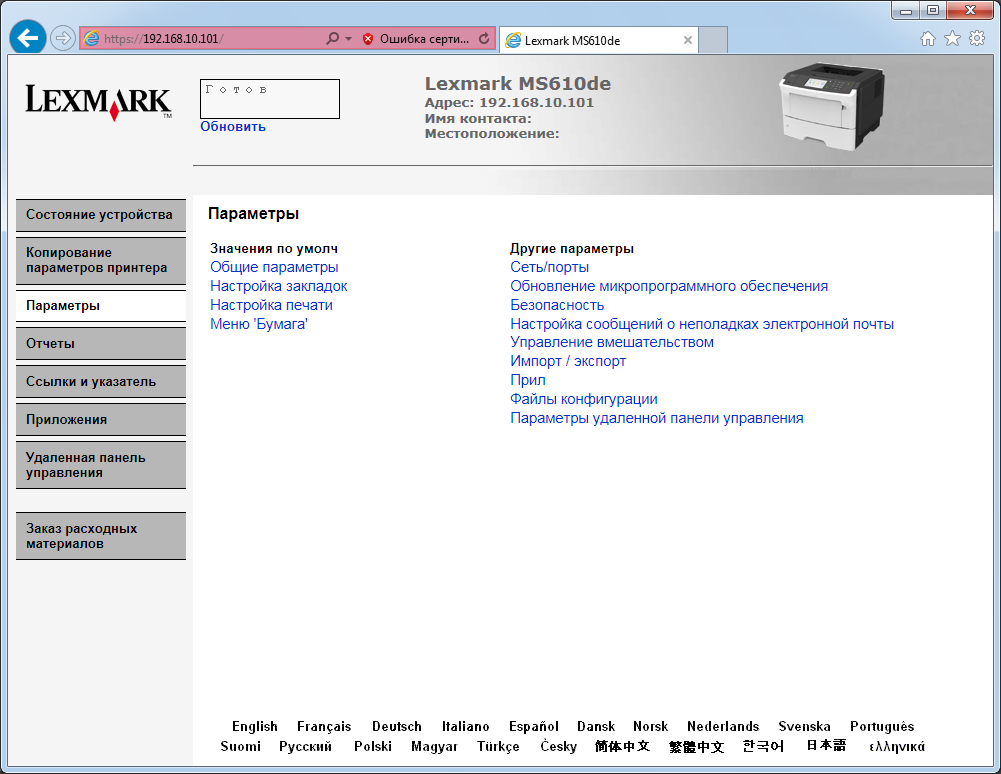
Task: Click the printer photo thumbnail
Action: (x=831, y=106)
